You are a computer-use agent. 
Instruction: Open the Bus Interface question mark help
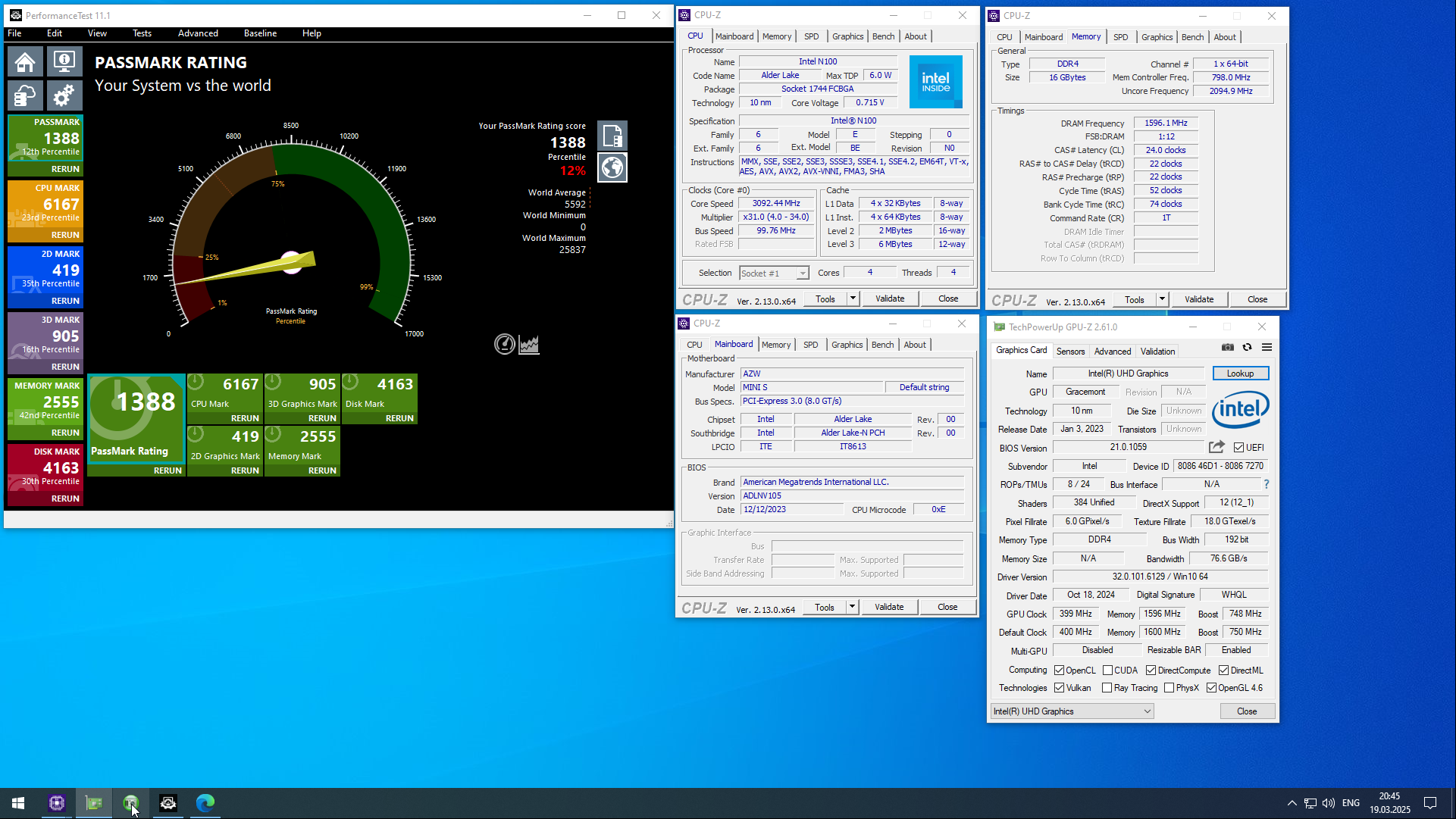click(1266, 484)
